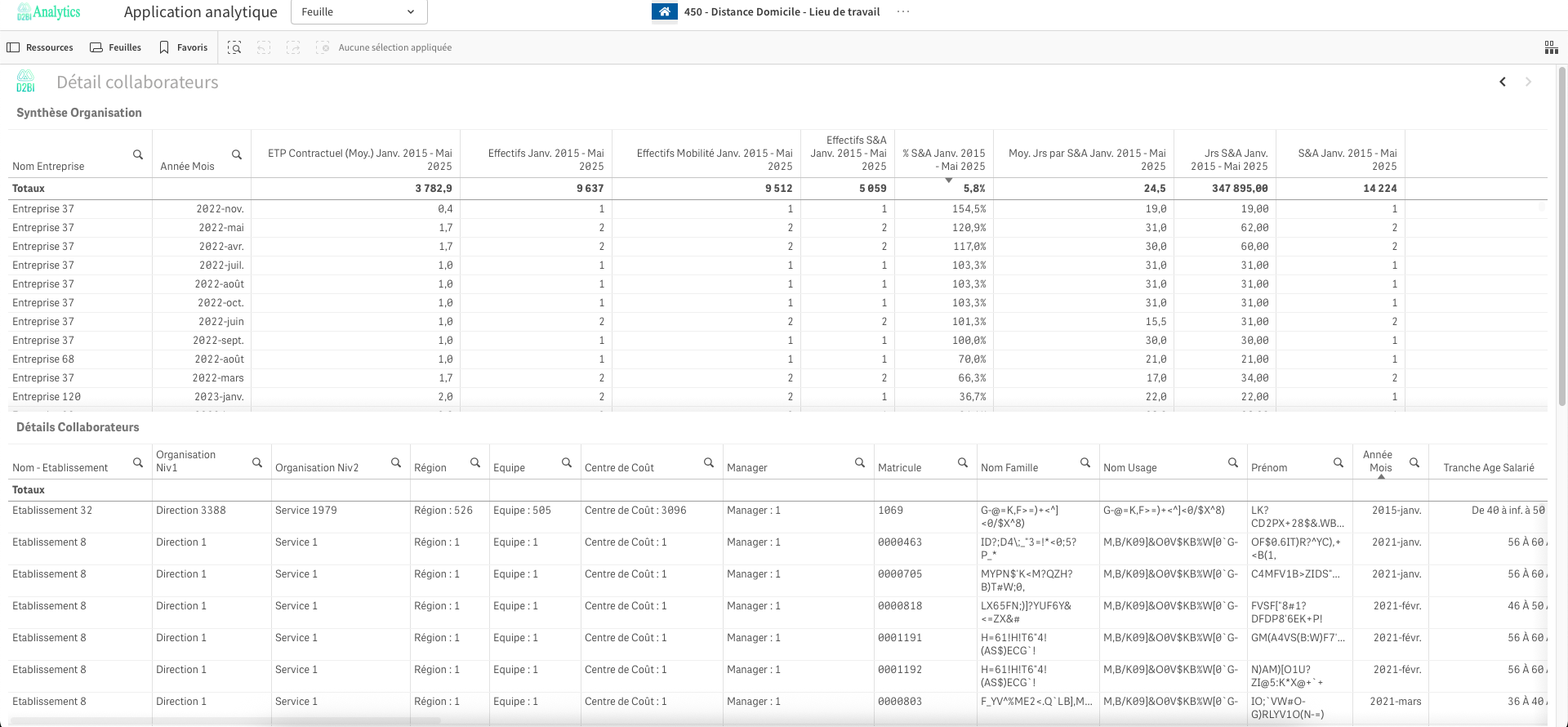
Task: Open the Feuille dropdown
Action: [359, 12]
